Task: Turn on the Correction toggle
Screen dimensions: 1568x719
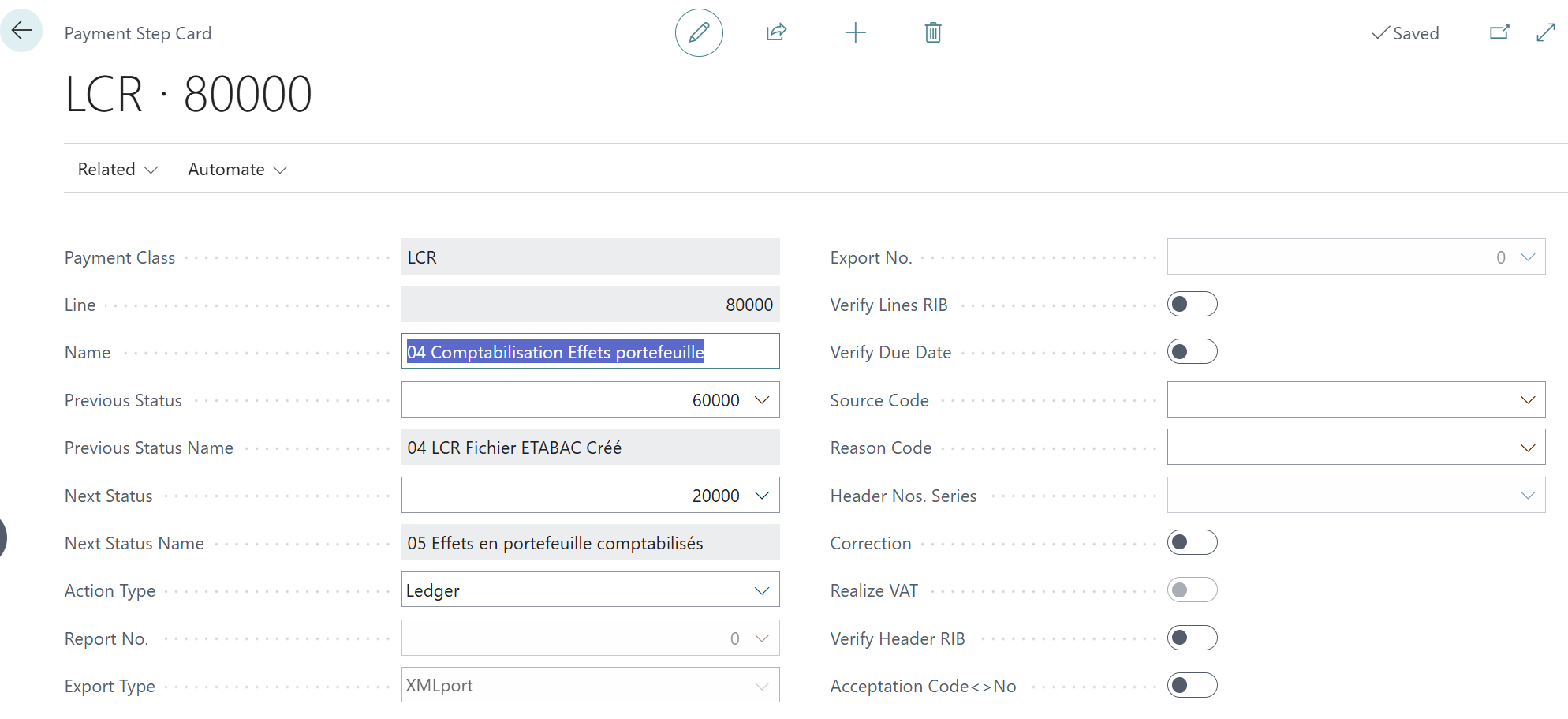Action: coord(1192,542)
